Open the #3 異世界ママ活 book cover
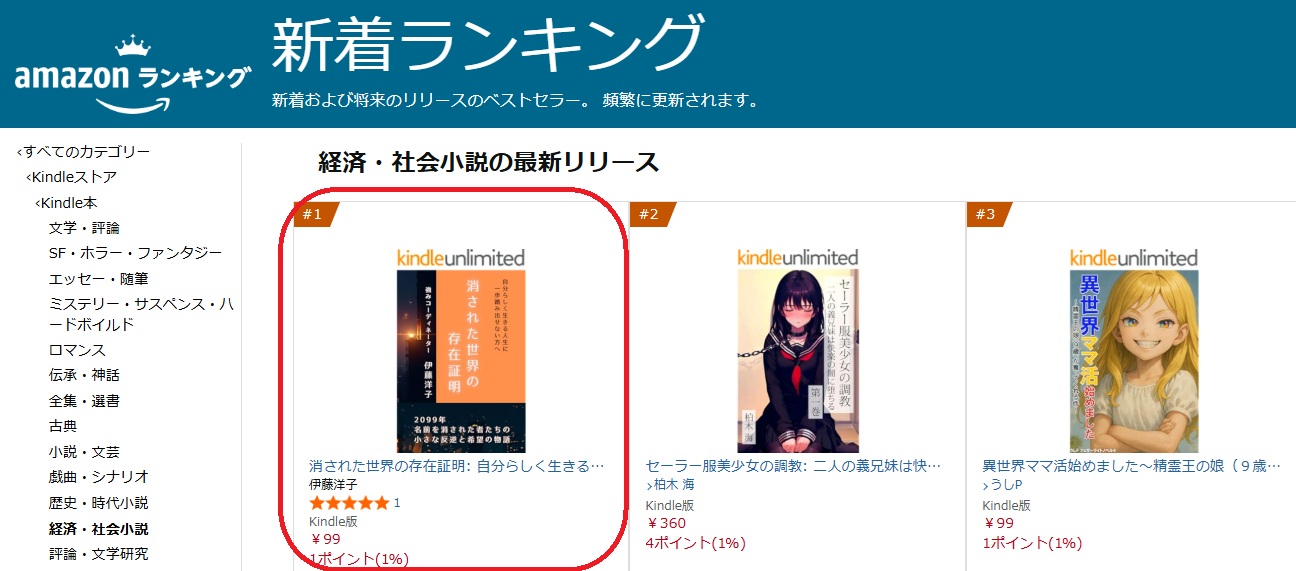 click(1134, 361)
